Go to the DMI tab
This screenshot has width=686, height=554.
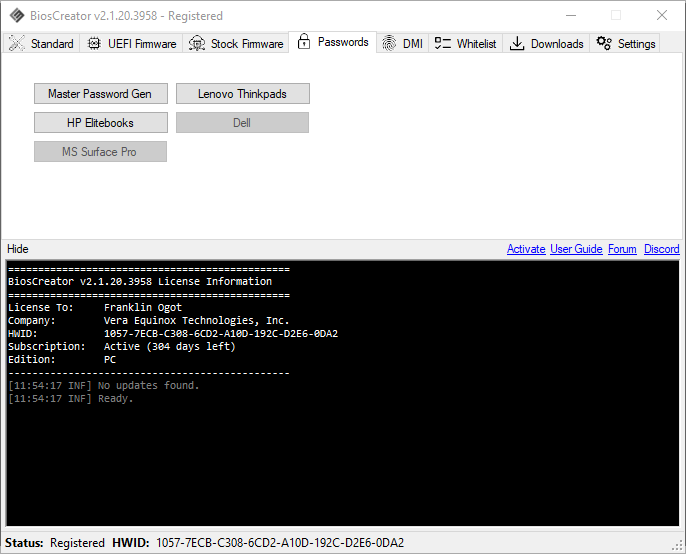(x=402, y=43)
